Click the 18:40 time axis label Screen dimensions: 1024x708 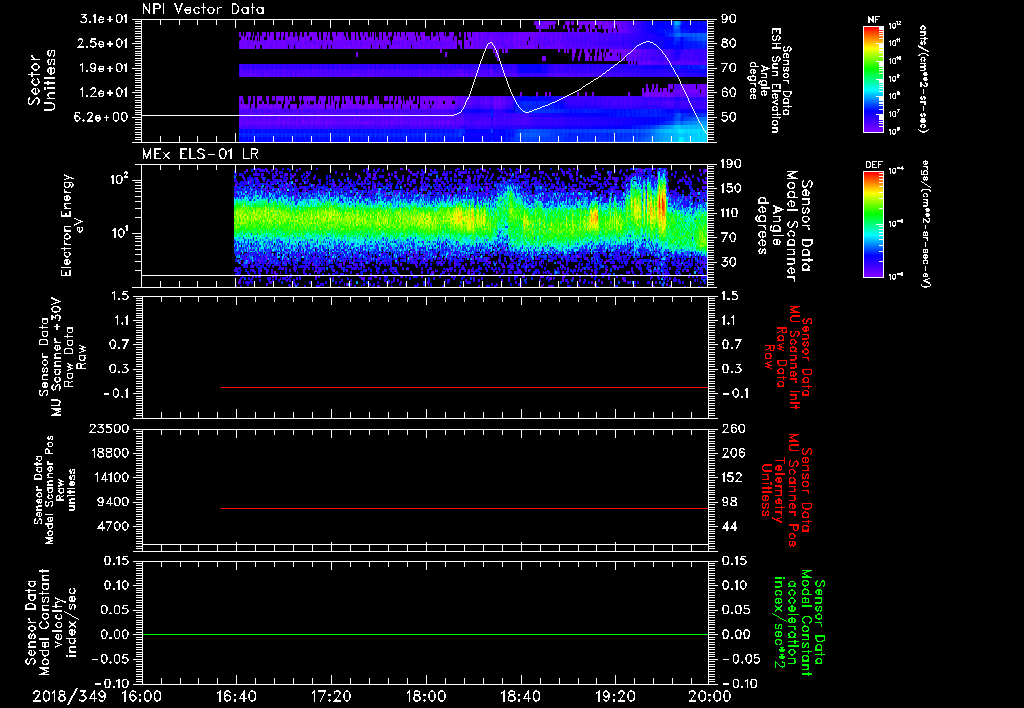click(520, 696)
